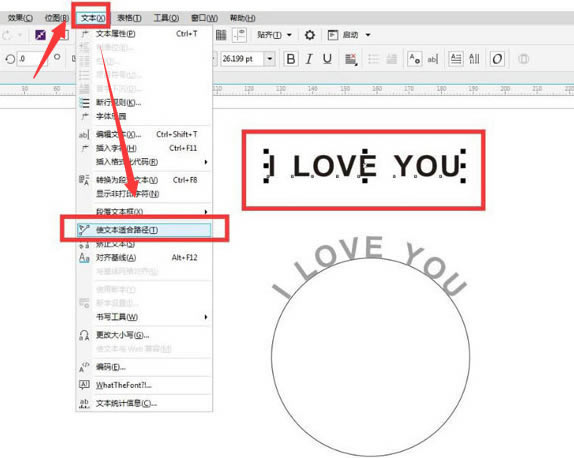The width and height of the screenshot is (574, 458).
Task: Choose 对齐基线(A) Alt+F12 entry
Action: pyautogui.click(x=144, y=258)
